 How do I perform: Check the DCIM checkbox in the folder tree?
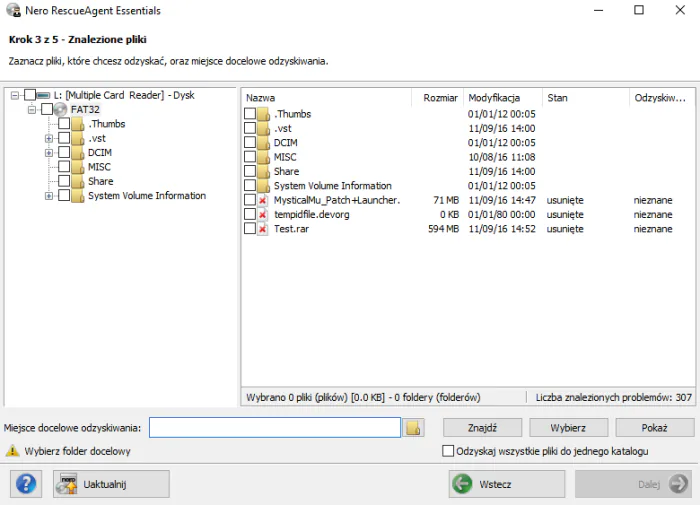(x=64, y=152)
